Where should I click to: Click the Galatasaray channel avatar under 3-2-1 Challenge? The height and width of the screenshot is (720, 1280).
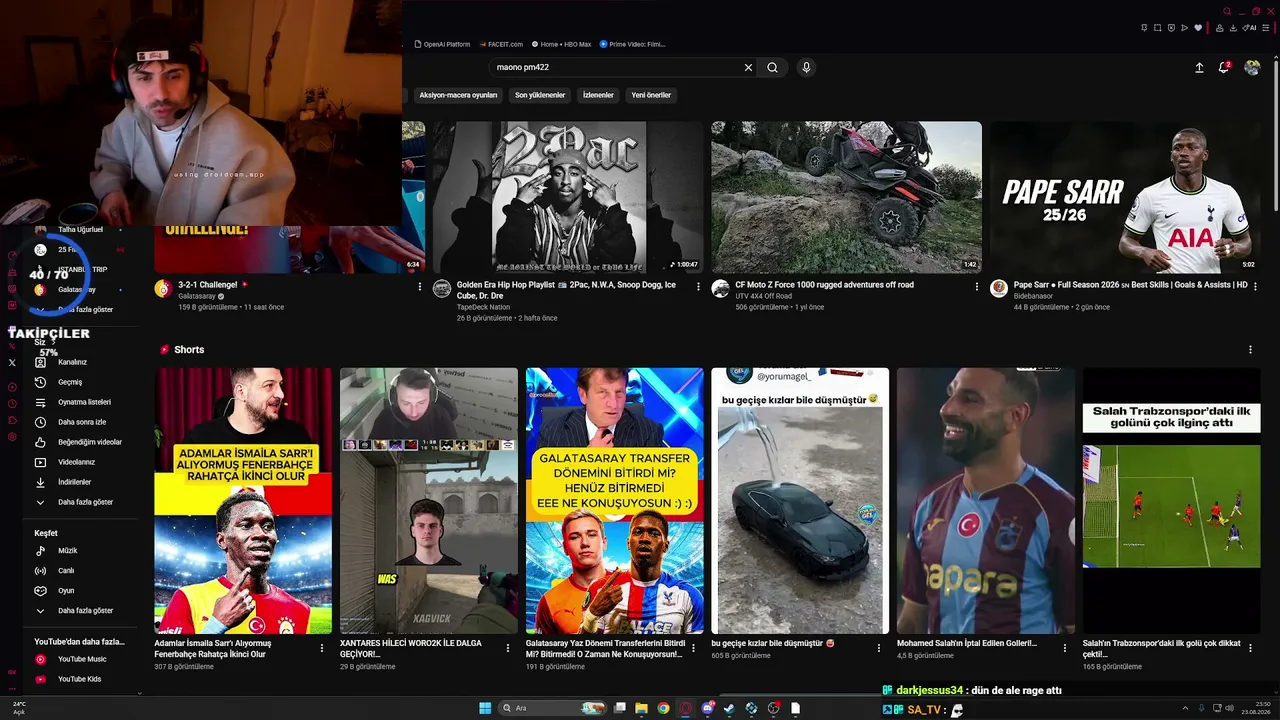point(162,289)
